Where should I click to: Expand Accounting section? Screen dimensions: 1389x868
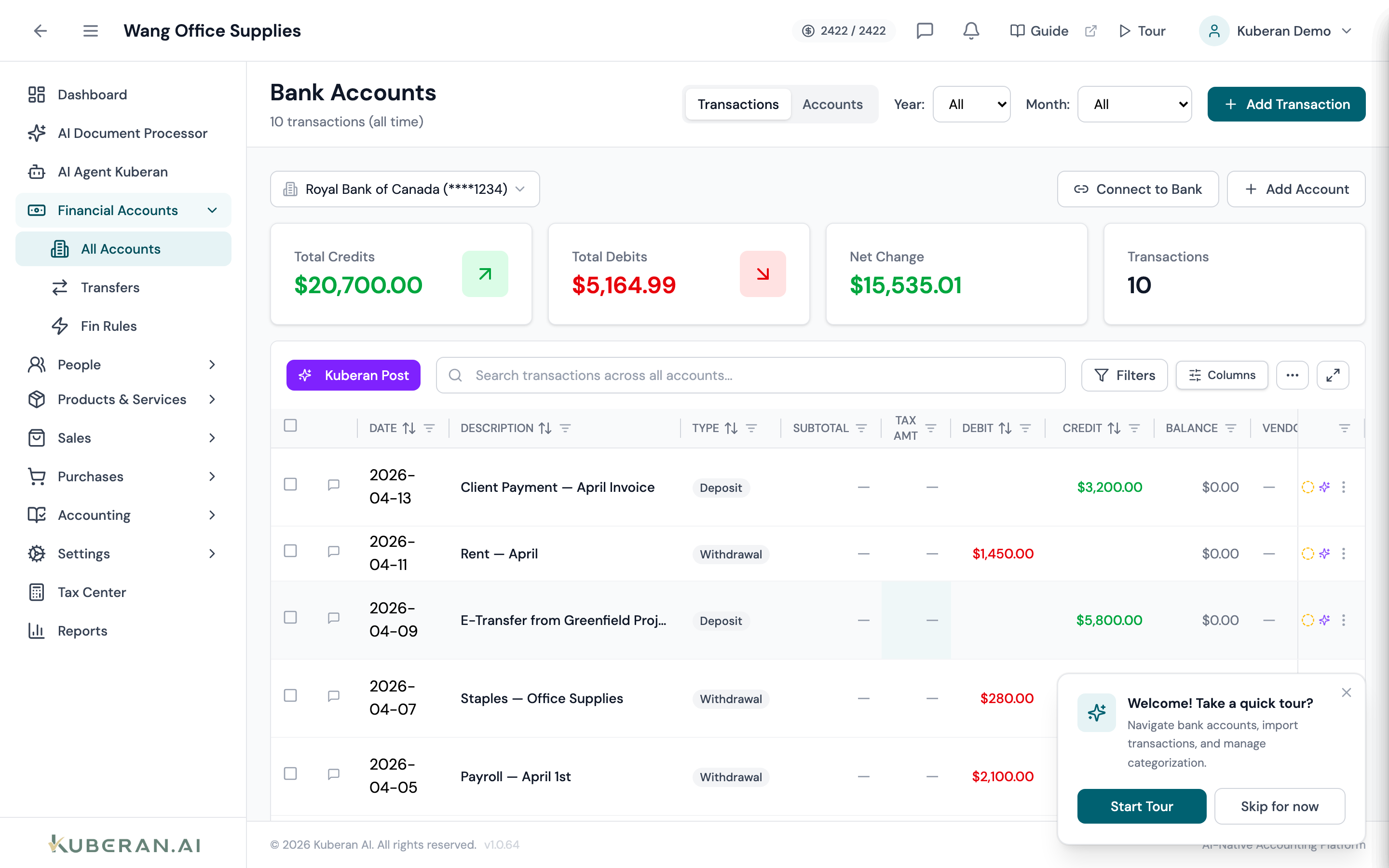click(123, 515)
